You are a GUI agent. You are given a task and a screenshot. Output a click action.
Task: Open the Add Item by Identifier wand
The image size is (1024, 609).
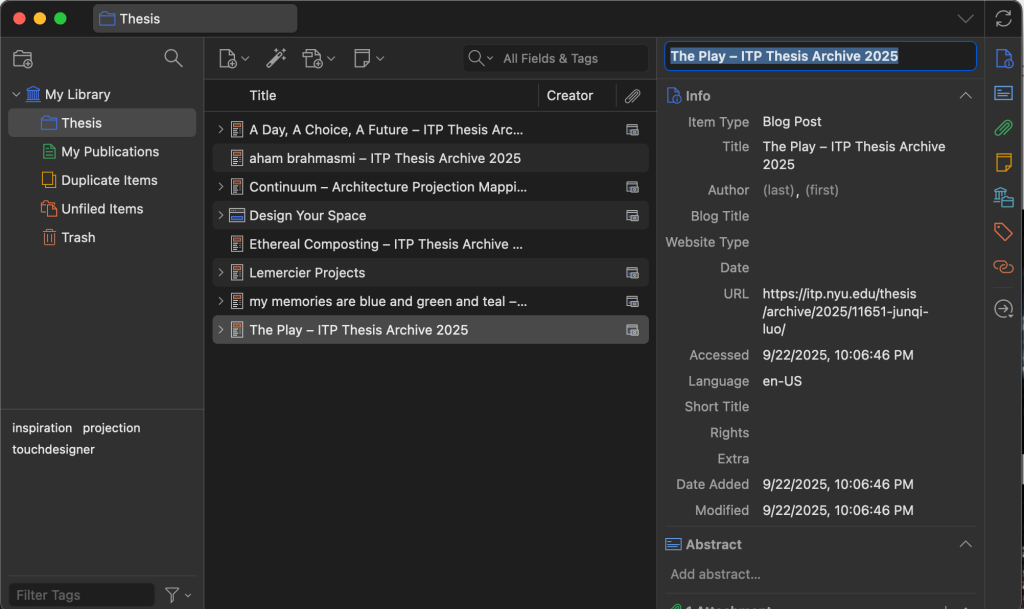tap(276, 59)
